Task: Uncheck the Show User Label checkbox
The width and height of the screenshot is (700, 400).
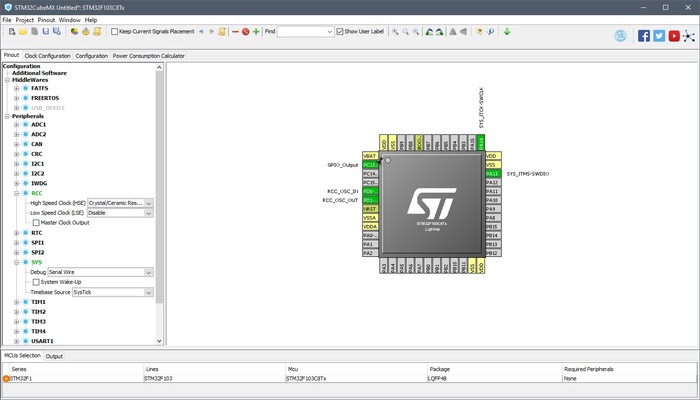Action: tap(340, 32)
